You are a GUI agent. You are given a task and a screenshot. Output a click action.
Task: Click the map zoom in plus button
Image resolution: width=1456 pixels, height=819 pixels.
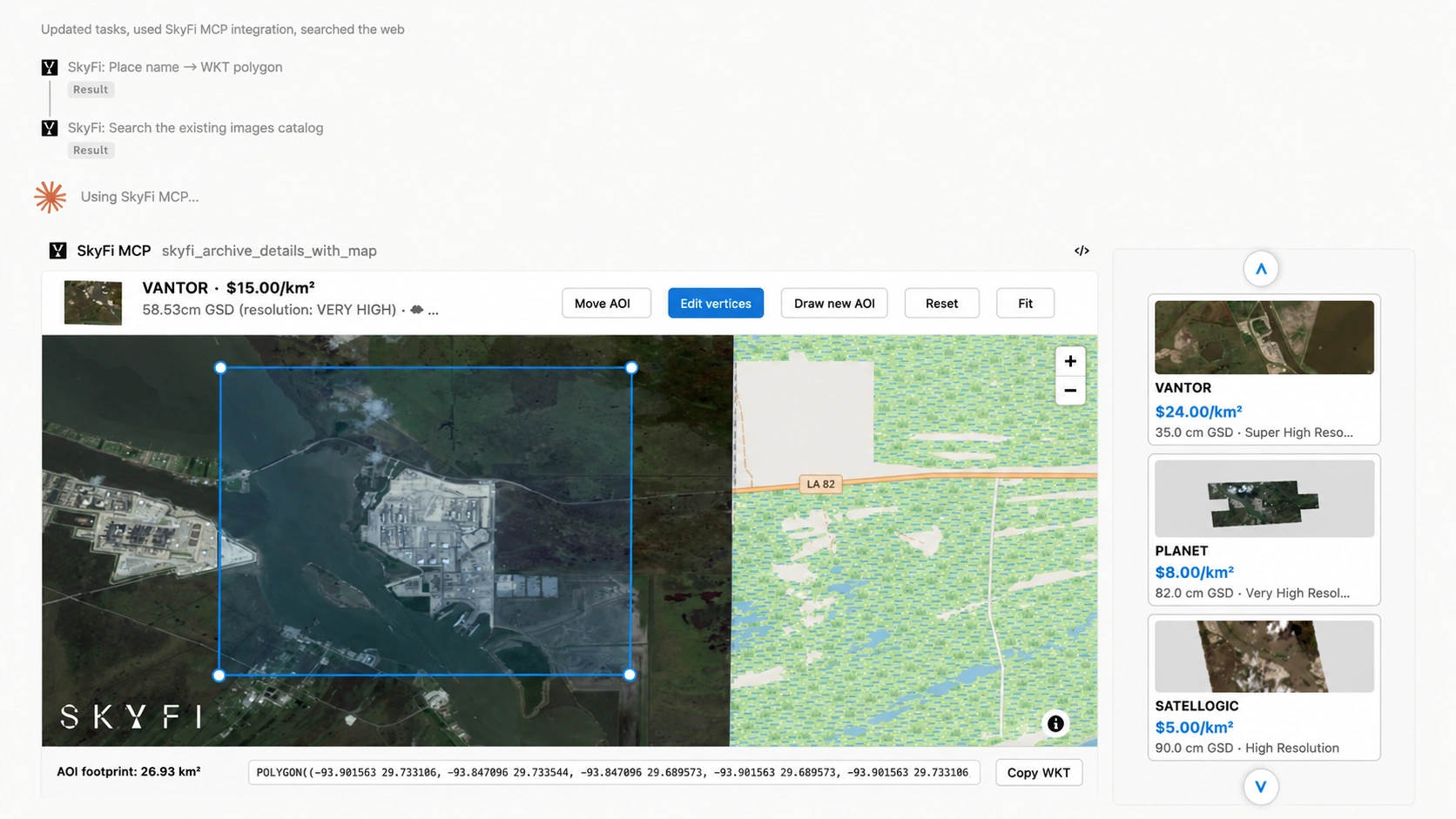click(x=1070, y=361)
